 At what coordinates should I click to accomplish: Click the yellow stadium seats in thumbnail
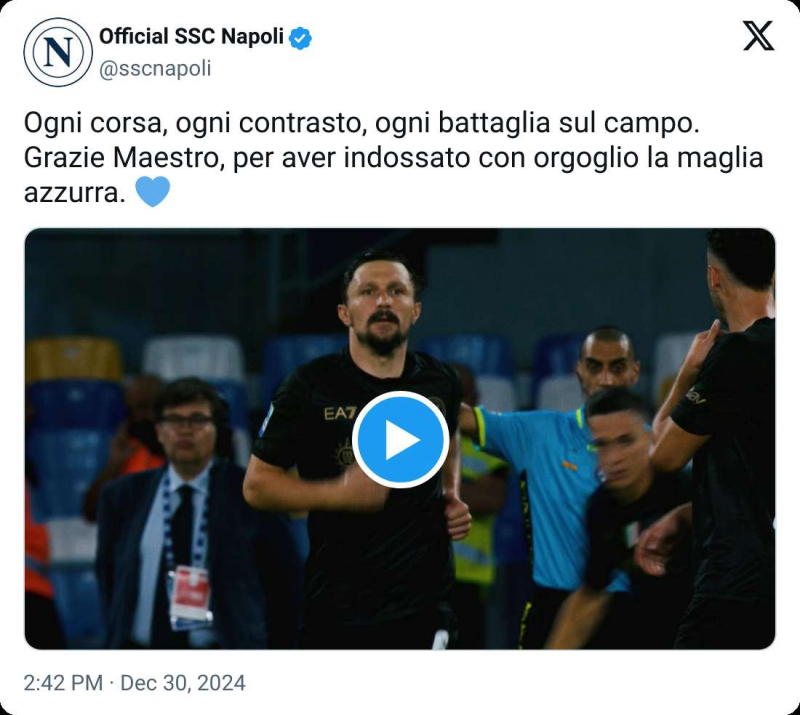[74, 358]
